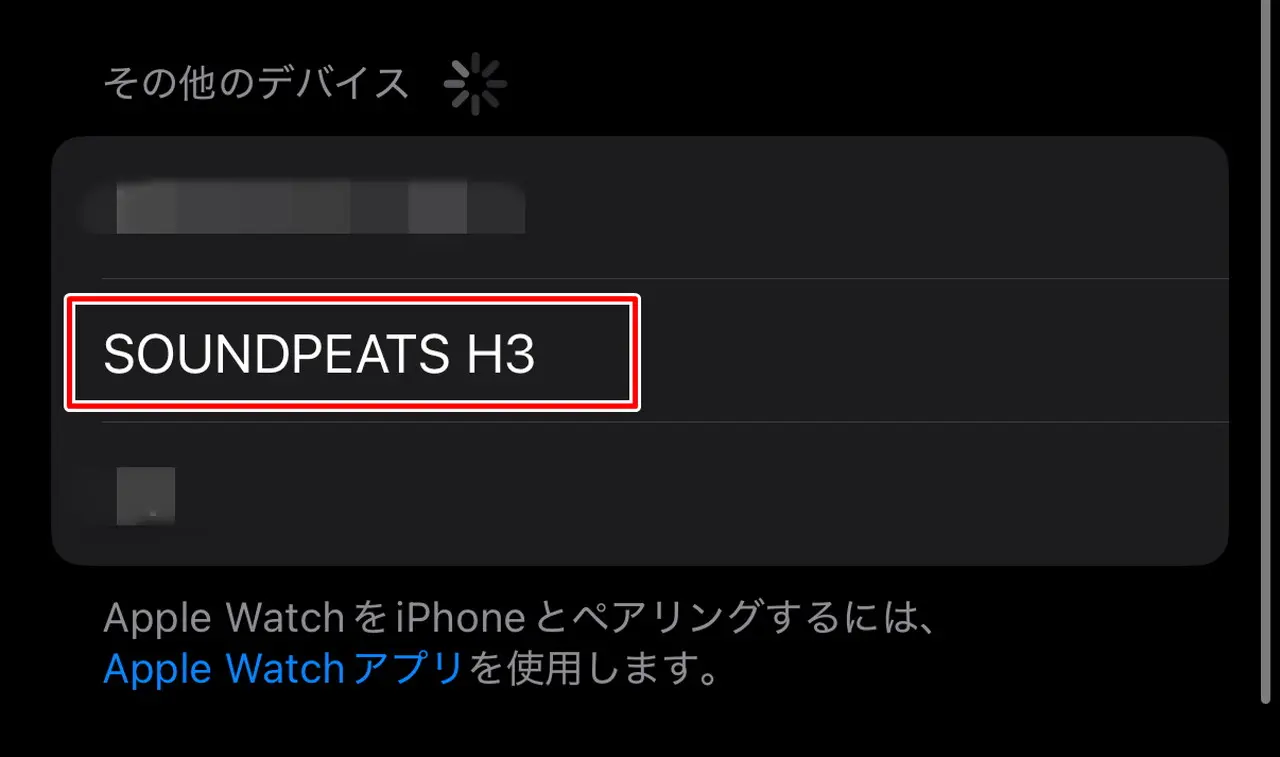Select the SOUNDPEATS H3 device to pair

640,351
